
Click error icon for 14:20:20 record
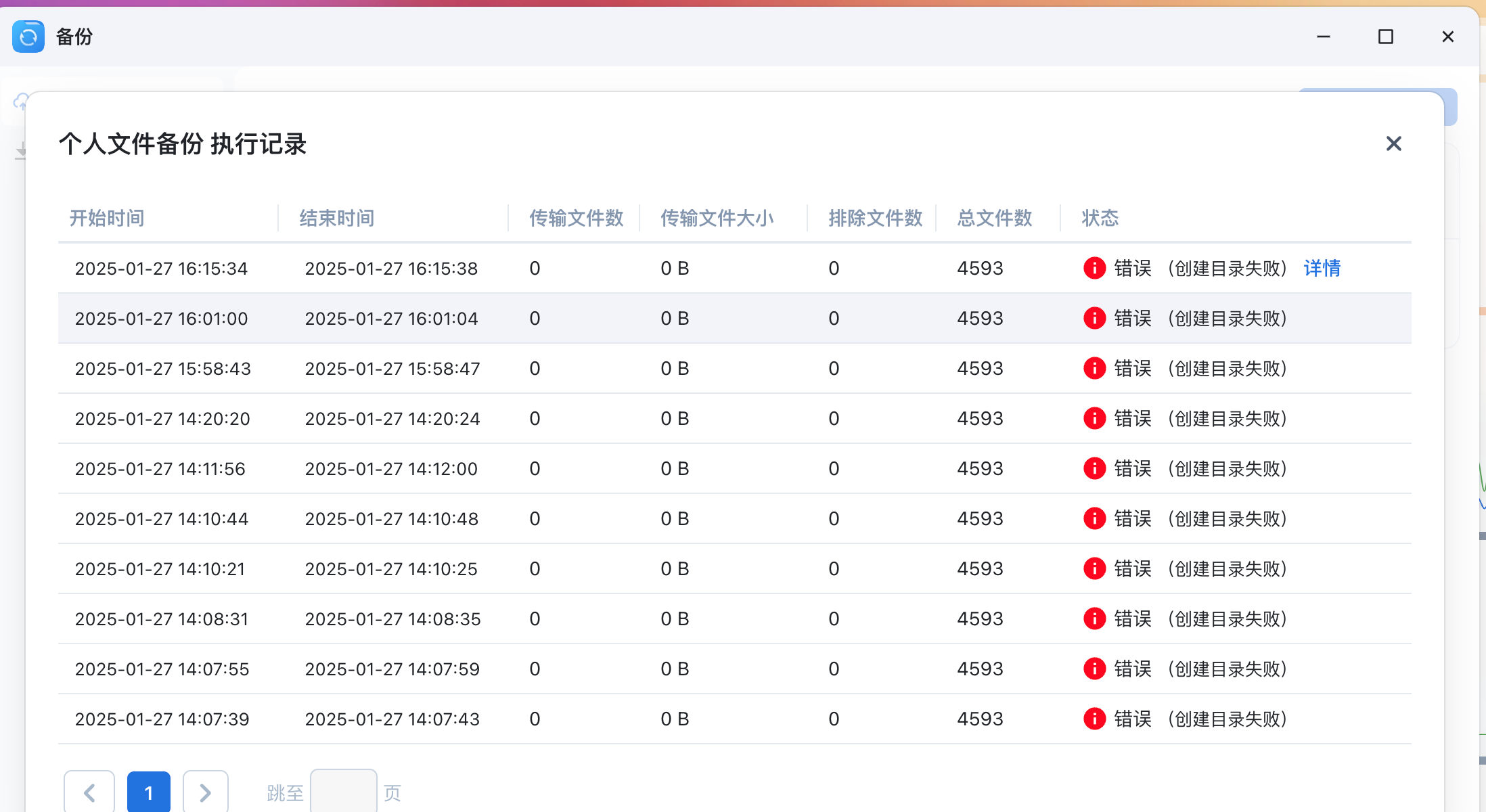1094,418
